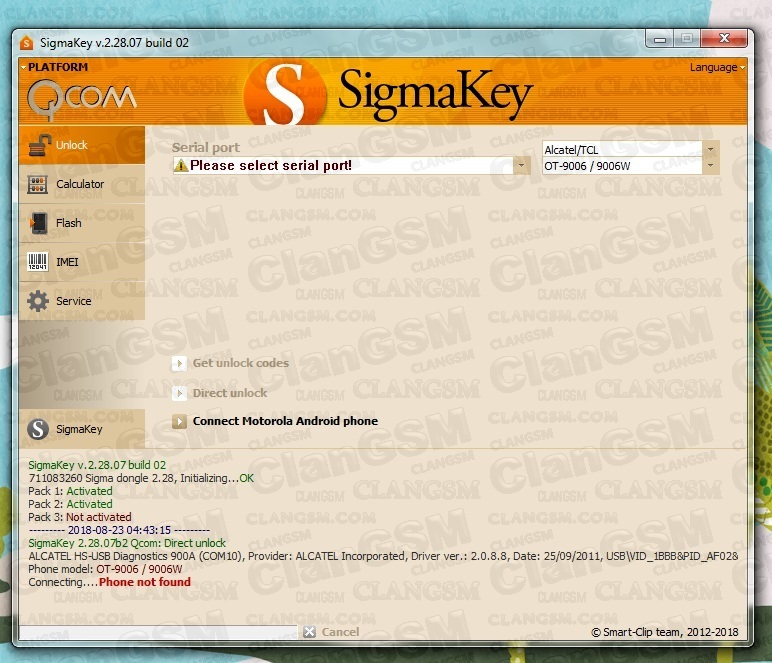Click the arrow icon beside Direct unlock

[179, 393]
